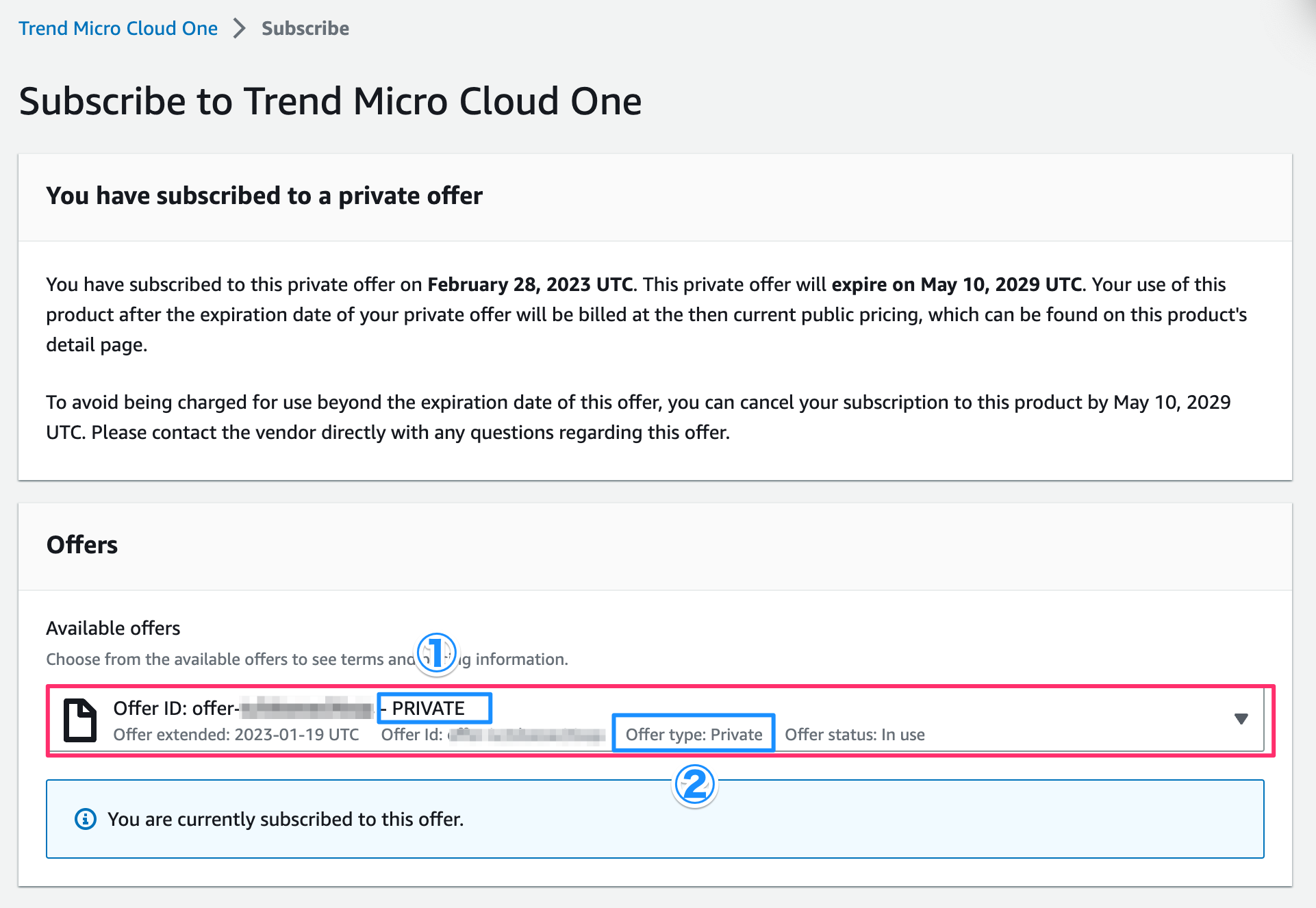Image resolution: width=1316 pixels, height=908 pixels.
Task: Click the info icon in the subscription banner
Action: (85, 819)
